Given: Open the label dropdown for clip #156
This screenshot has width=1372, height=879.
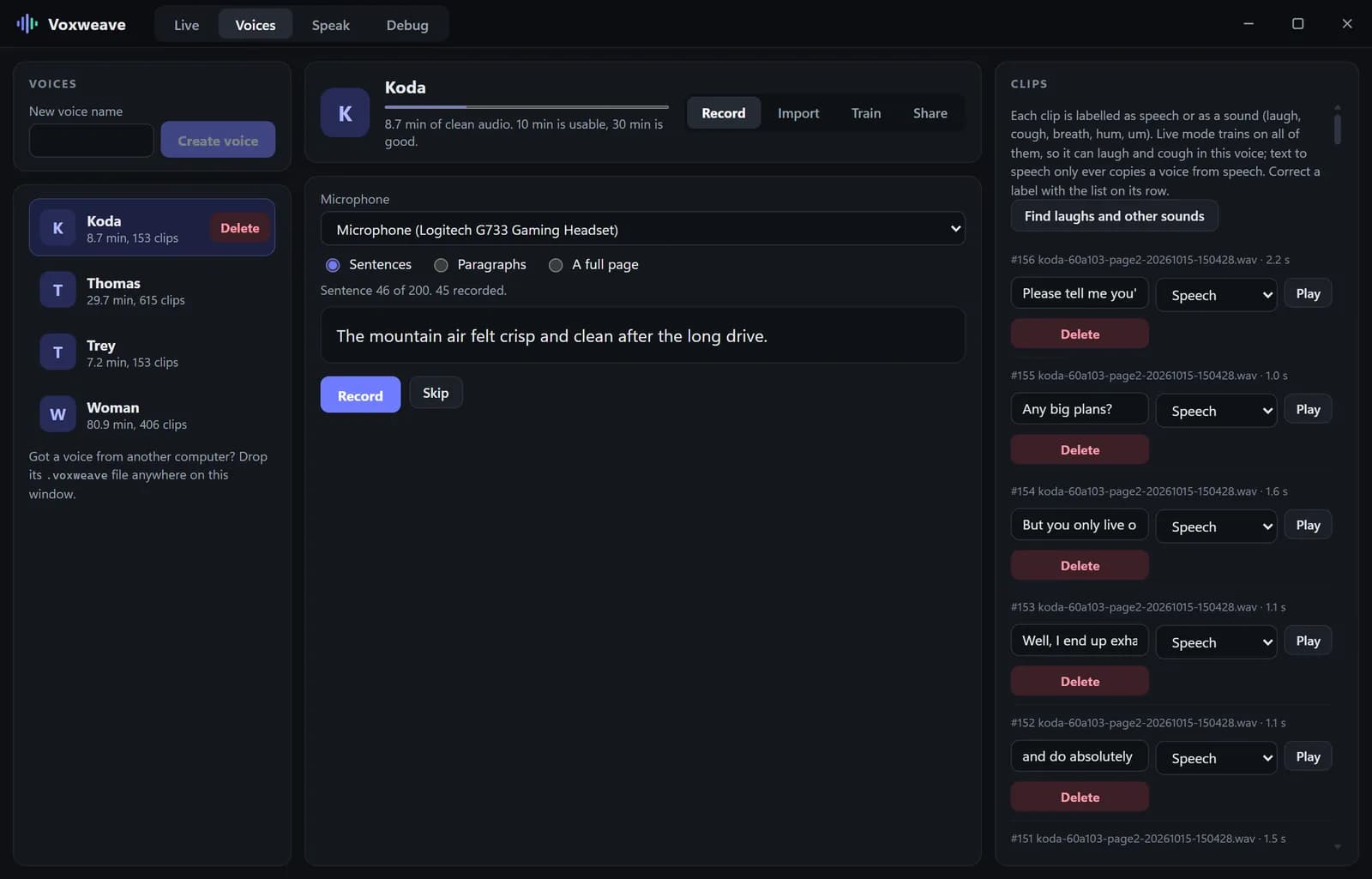Looking at the screenshot, I should 1216,295.
